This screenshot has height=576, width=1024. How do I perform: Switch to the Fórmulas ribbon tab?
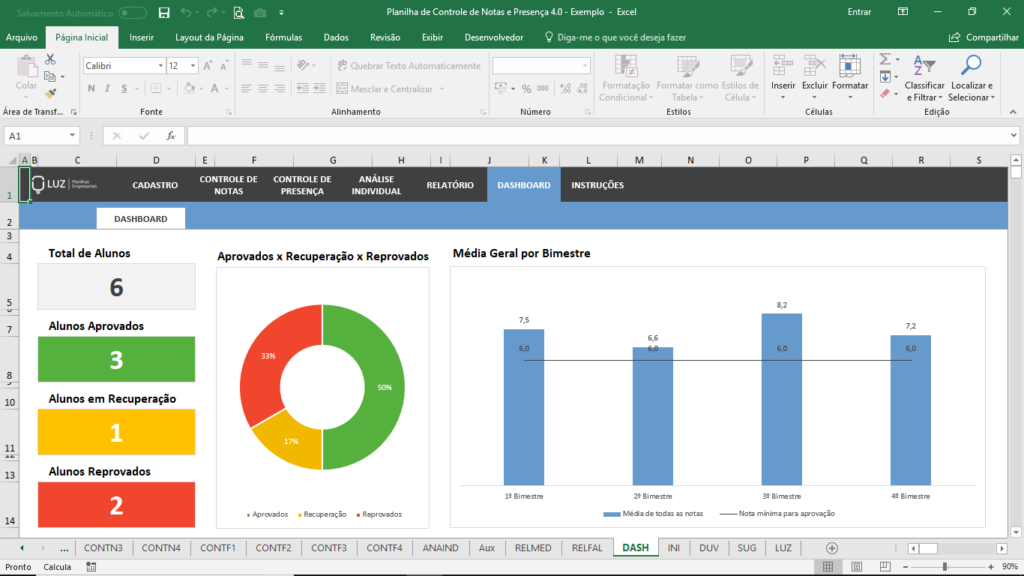click(284, 37)
